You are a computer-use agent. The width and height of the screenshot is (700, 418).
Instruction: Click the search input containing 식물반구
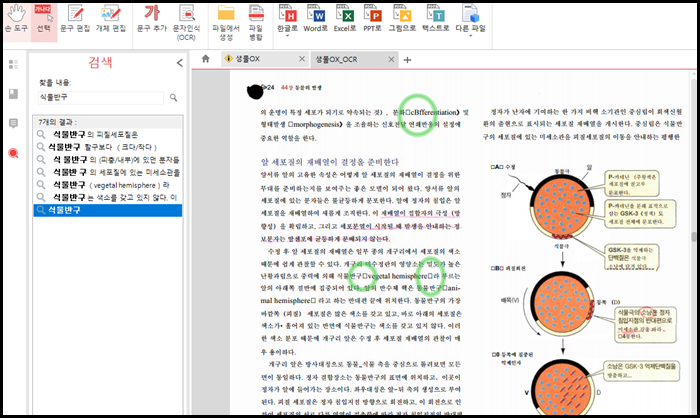[101, 97]
